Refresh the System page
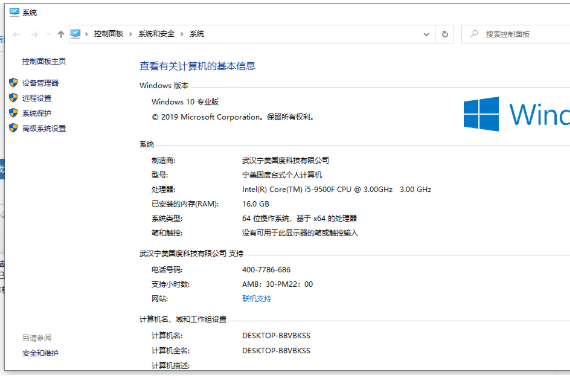 click(445, 34)
